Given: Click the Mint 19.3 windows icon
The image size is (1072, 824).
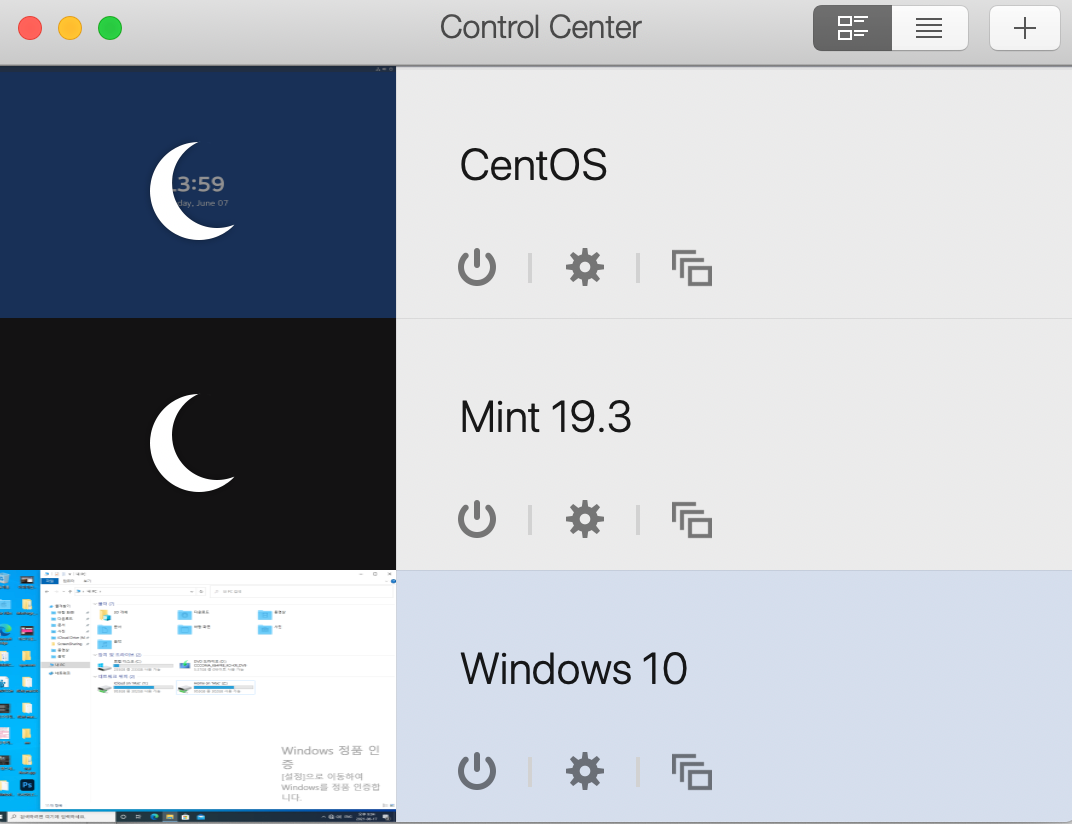Looking at the screenshot, I should [692, 520].
